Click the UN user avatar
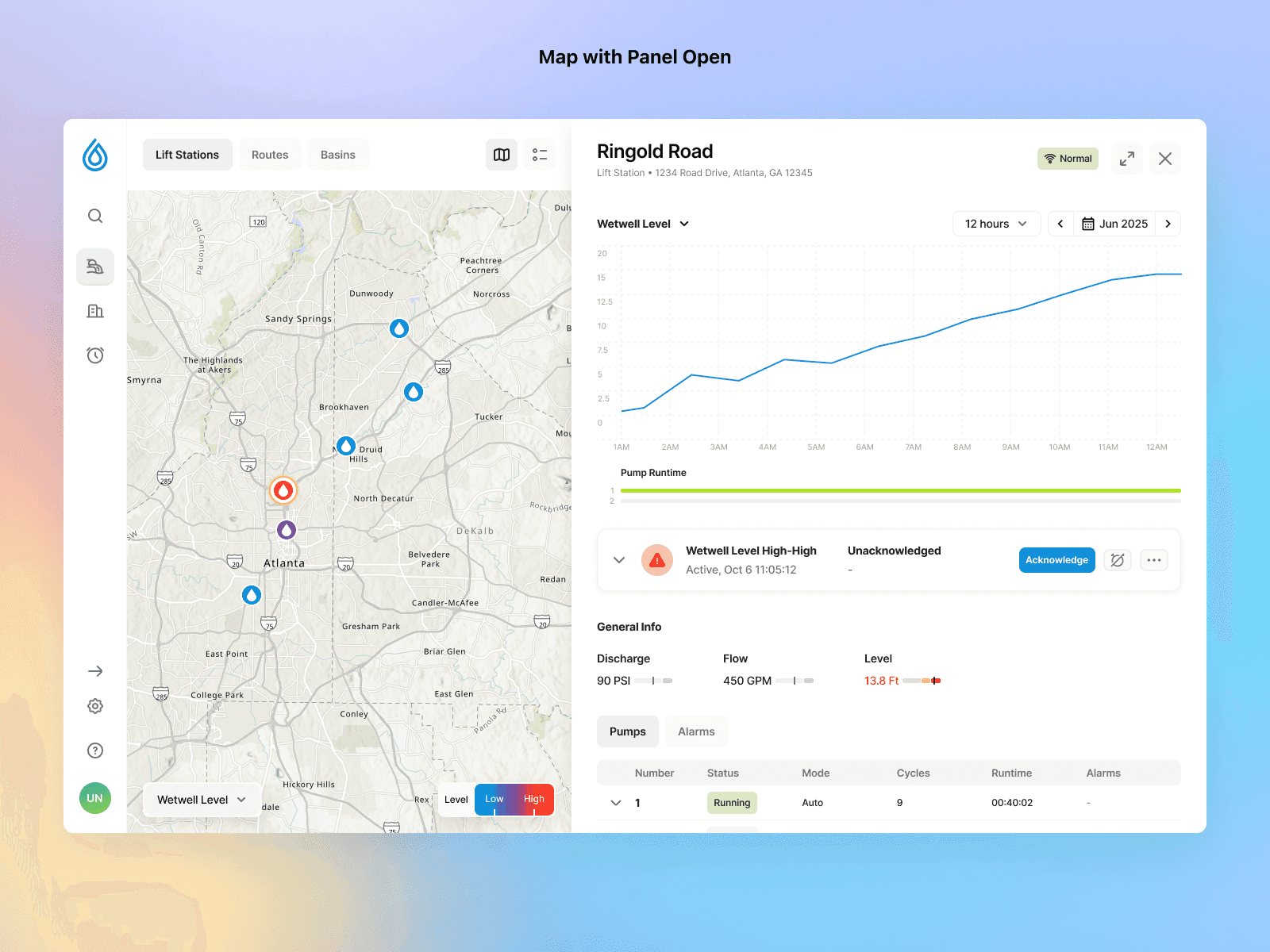 95,798
